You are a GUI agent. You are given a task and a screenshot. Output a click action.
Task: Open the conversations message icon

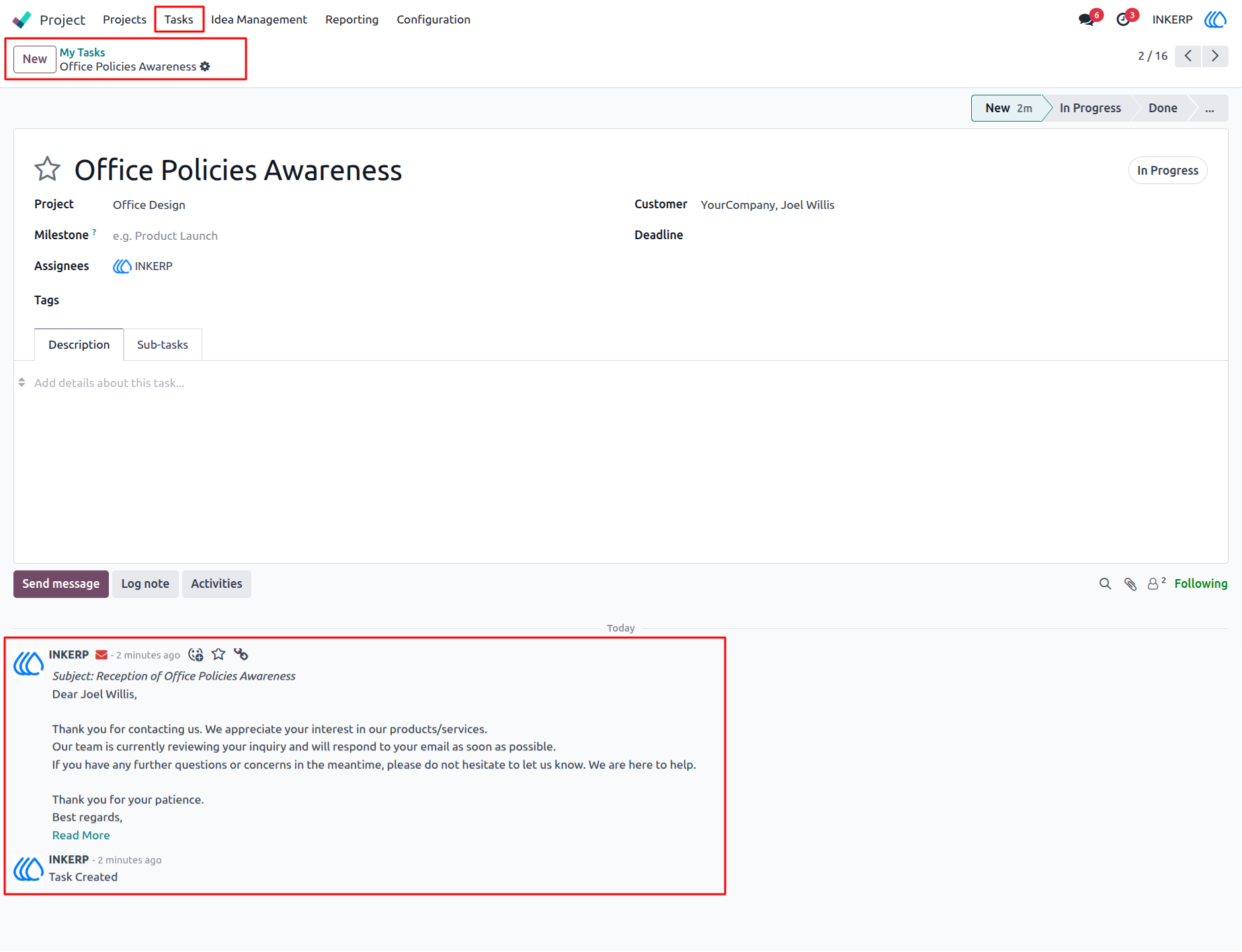click(1086, 19)
